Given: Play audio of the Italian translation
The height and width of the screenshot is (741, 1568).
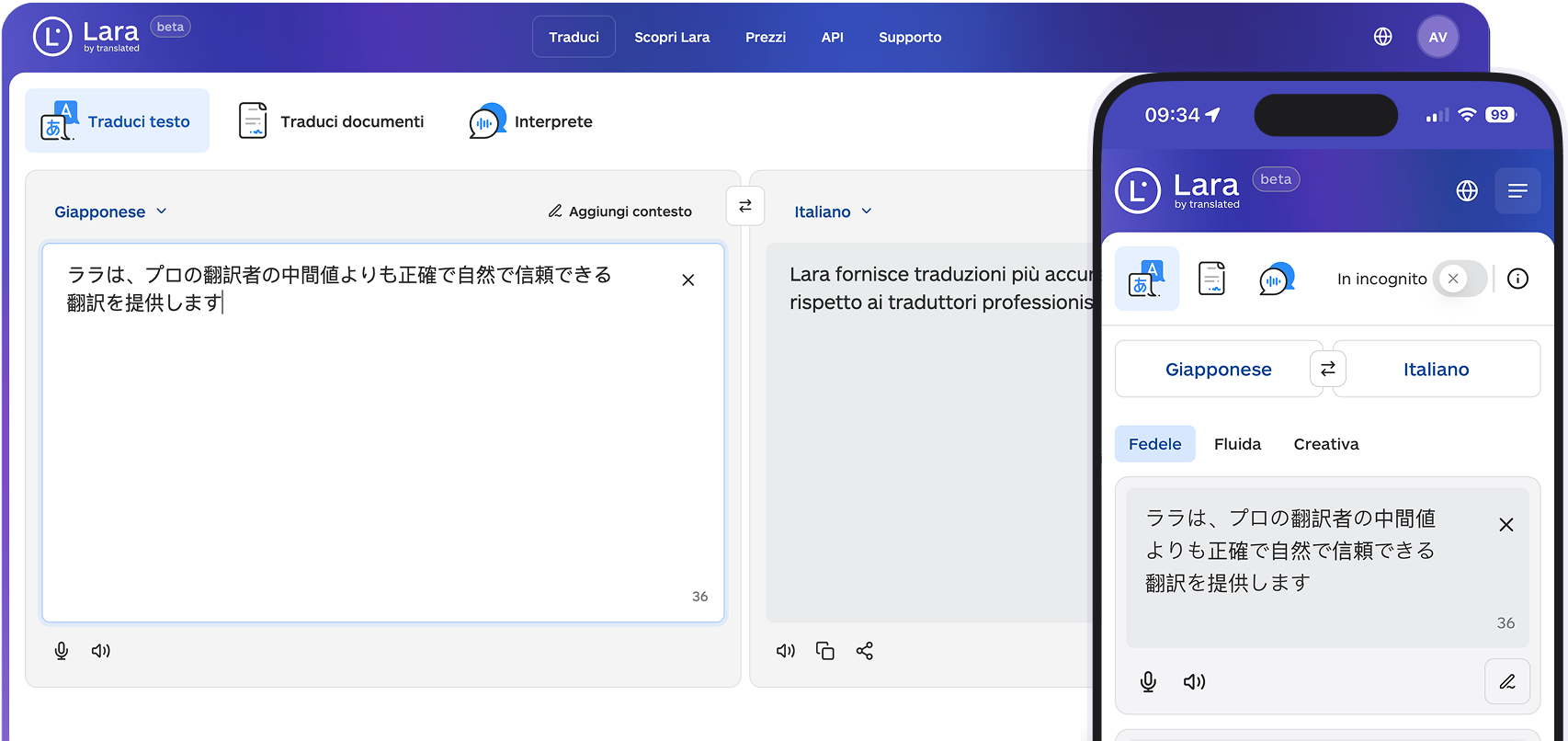Looking at the screenshot, I should point(785,651).
